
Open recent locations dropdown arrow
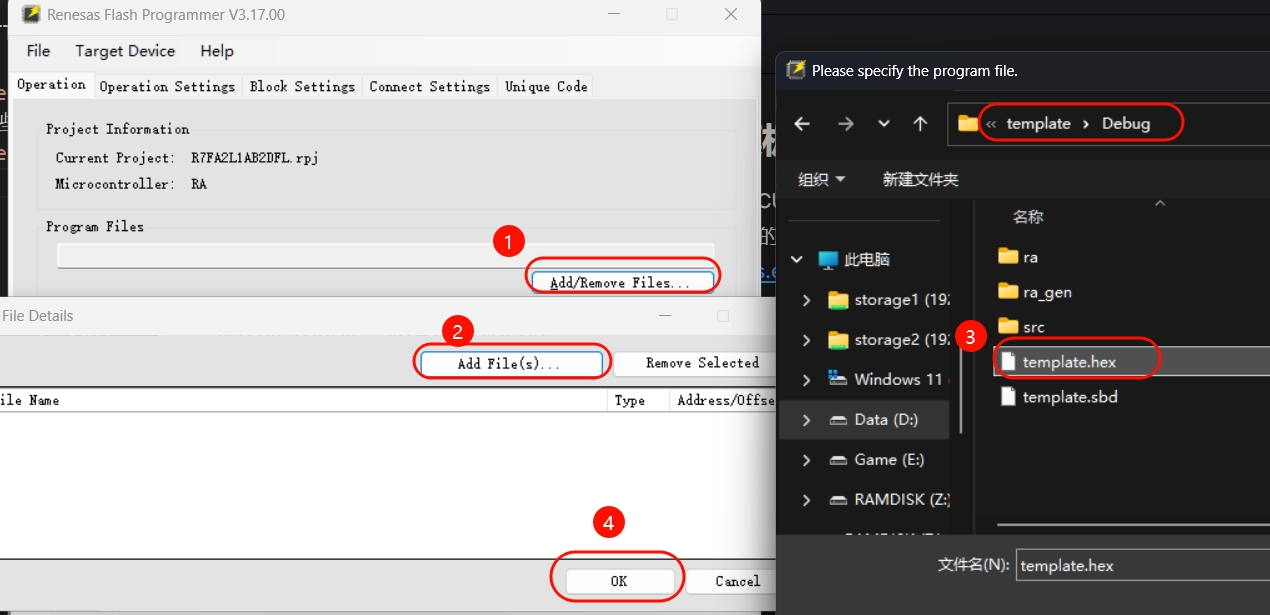pos(884,123)
